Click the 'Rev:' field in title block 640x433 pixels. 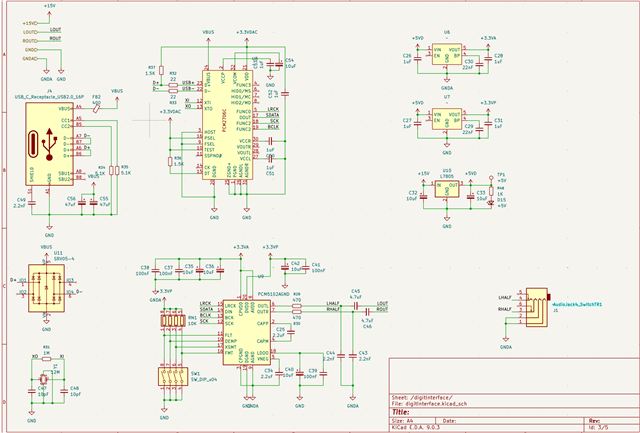[594, 420]
